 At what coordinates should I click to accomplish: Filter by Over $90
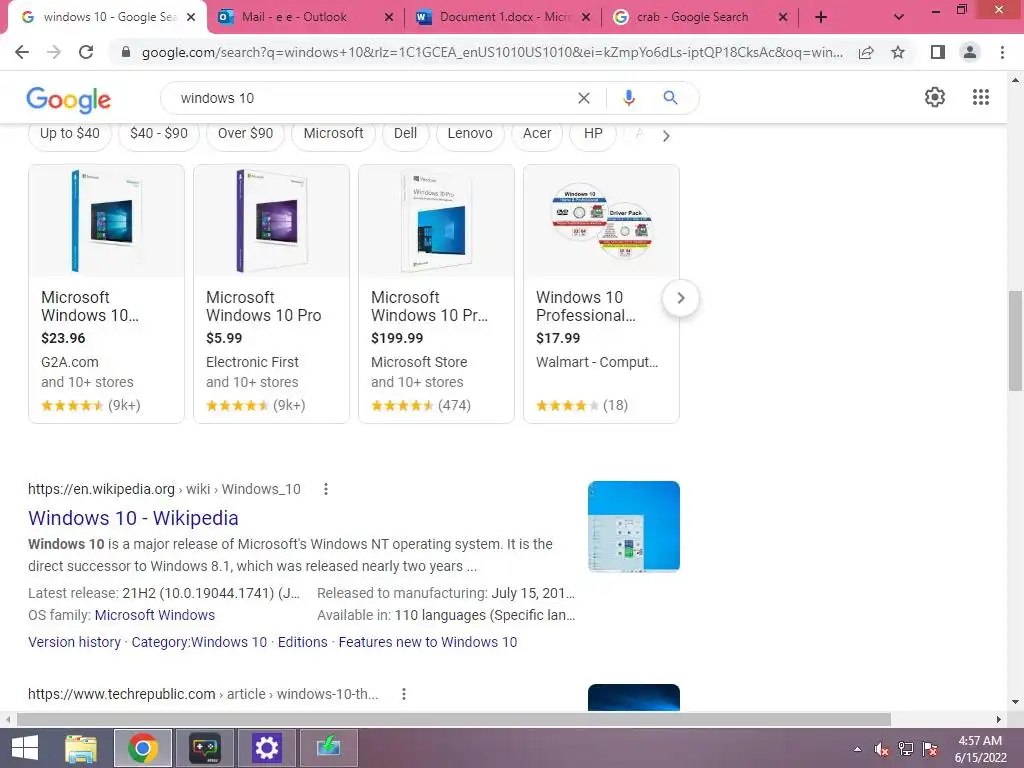[x=246, y=134]
